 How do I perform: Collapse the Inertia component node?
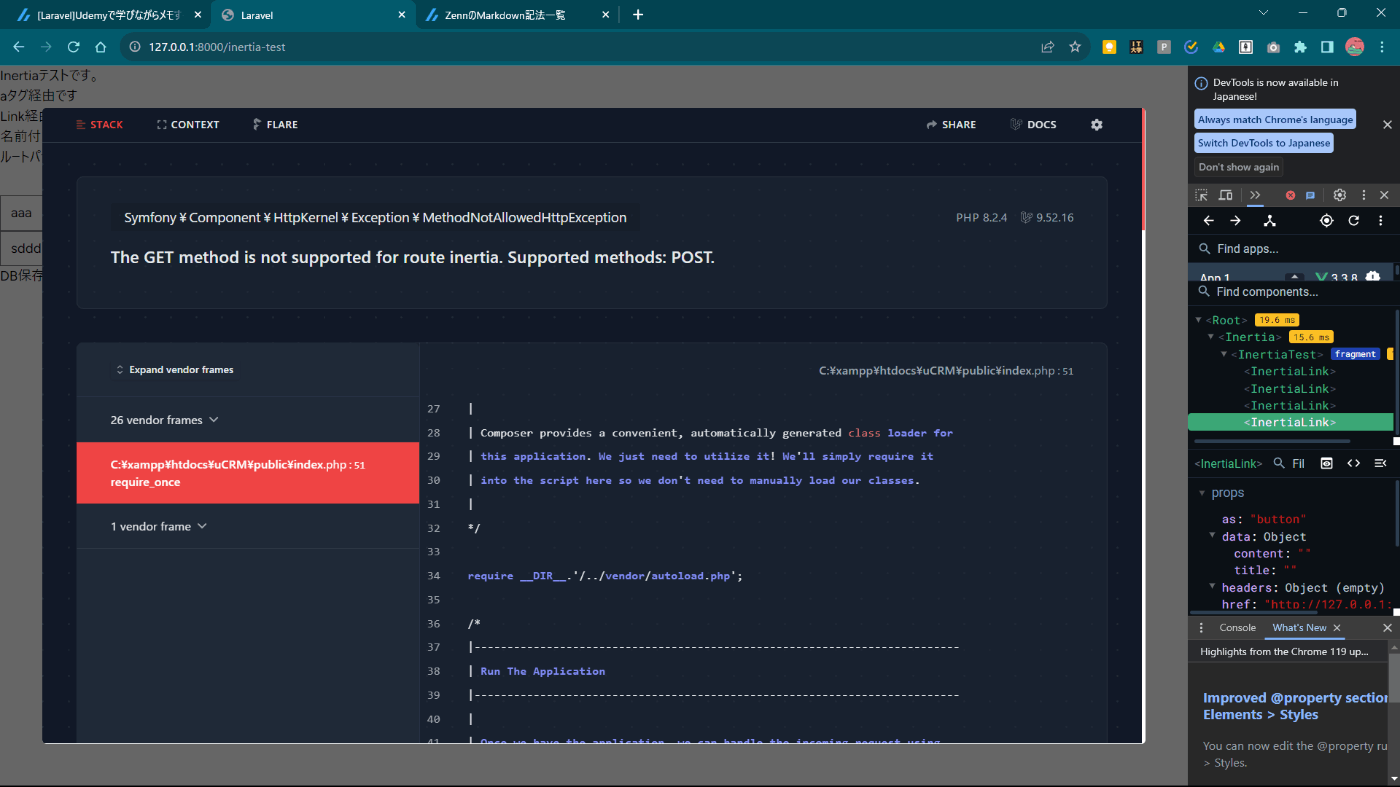point(1210,337)
